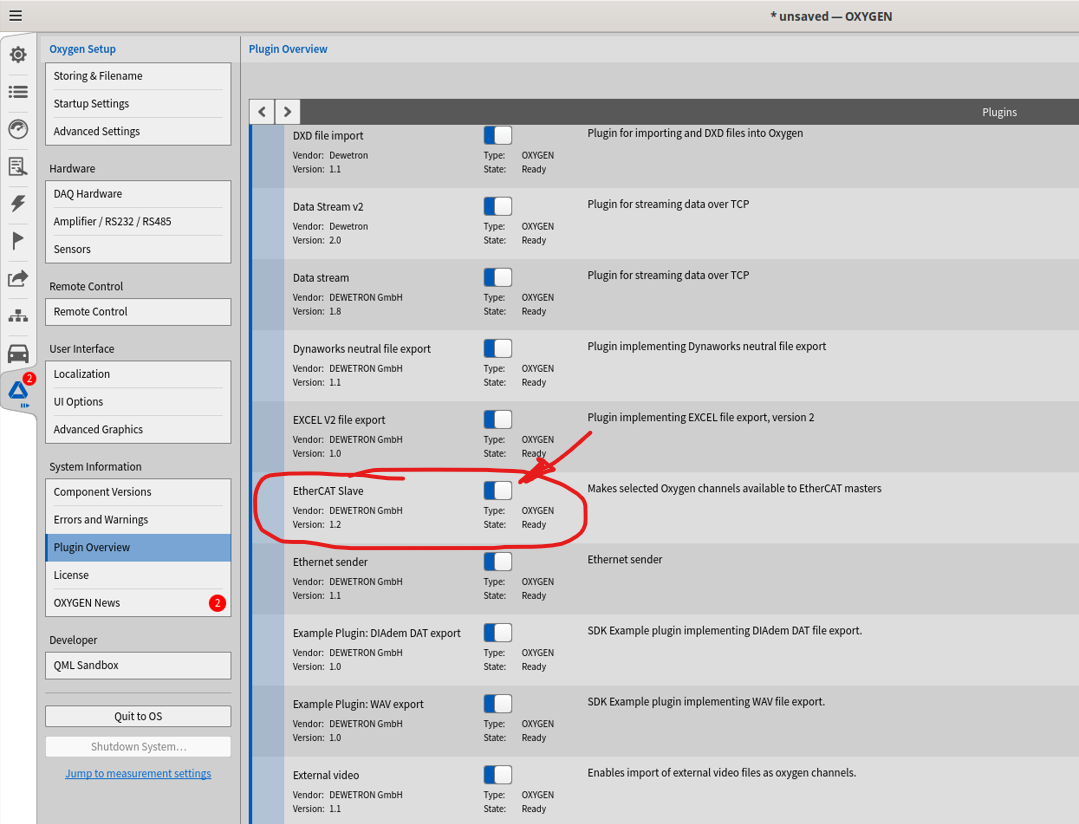Click the Plugins column header

(999, 112)
